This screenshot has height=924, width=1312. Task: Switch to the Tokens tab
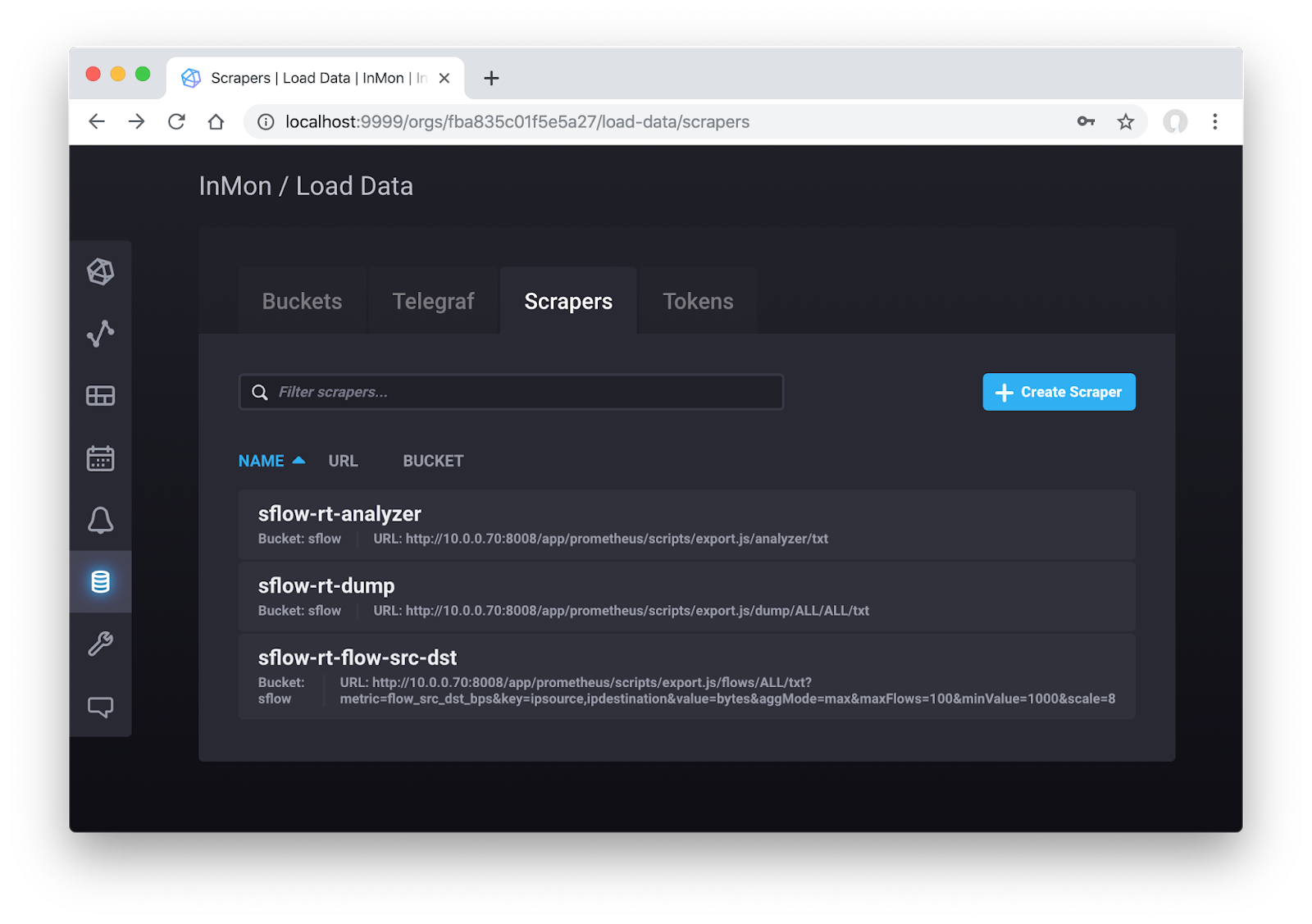pos(698,301)
